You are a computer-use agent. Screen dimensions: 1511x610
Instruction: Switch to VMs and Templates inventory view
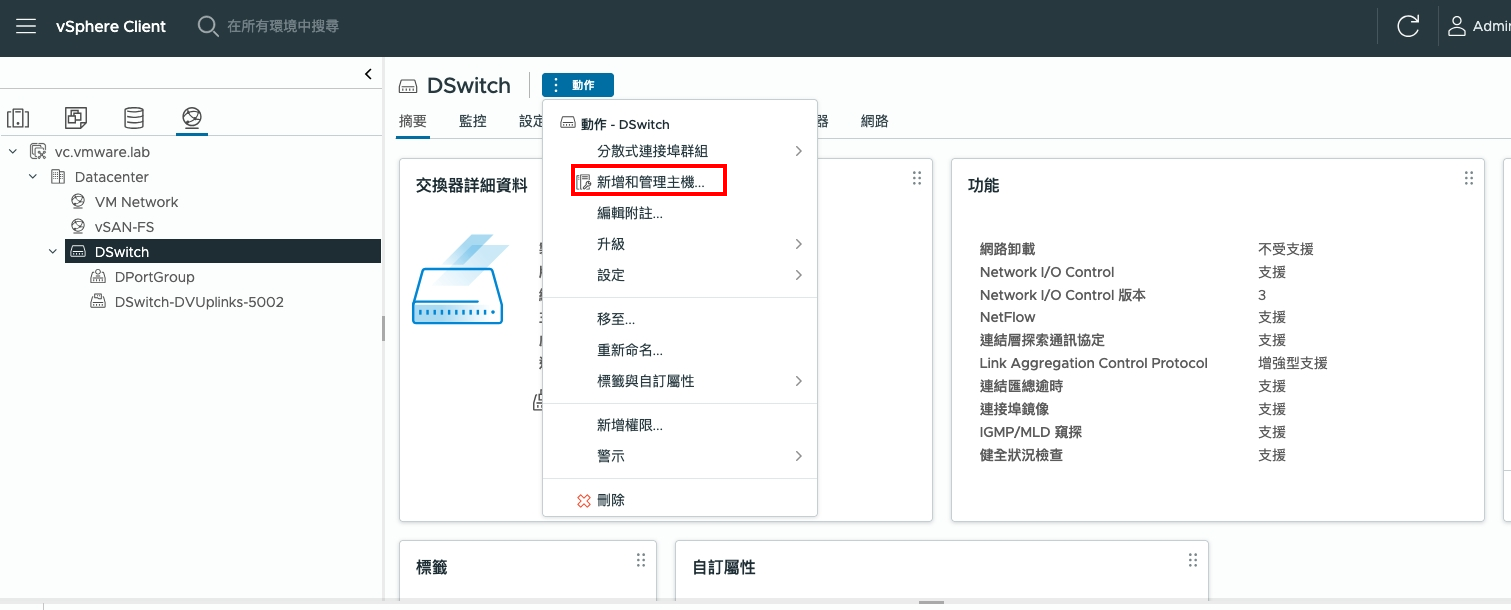point(76,118)
